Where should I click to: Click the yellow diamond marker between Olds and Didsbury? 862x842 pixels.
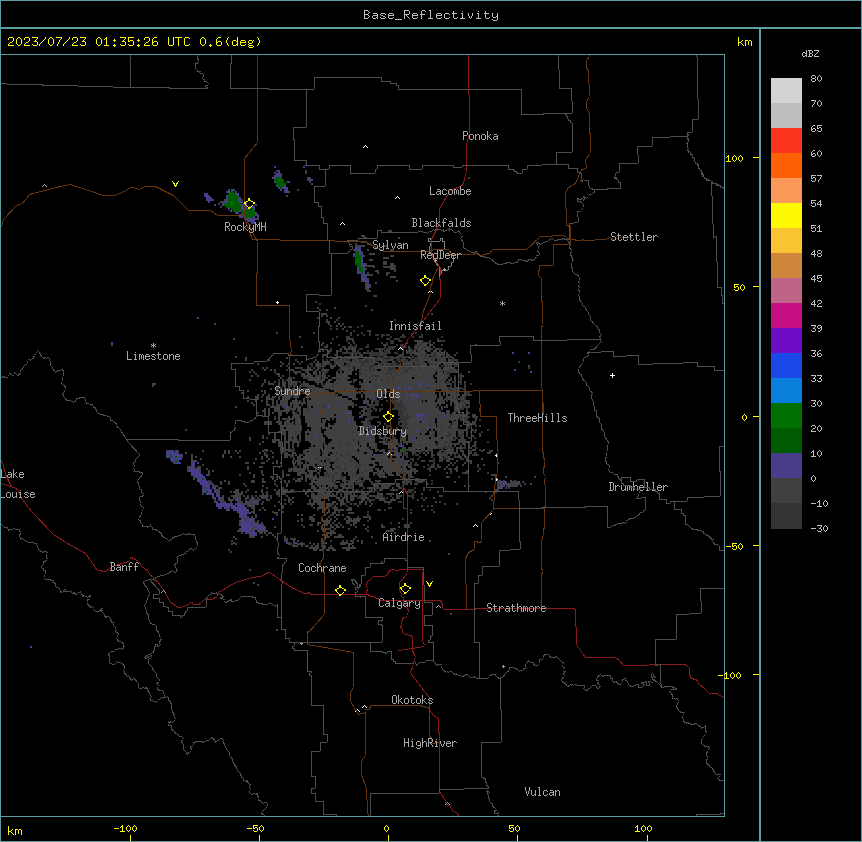(x=388, y=417)
